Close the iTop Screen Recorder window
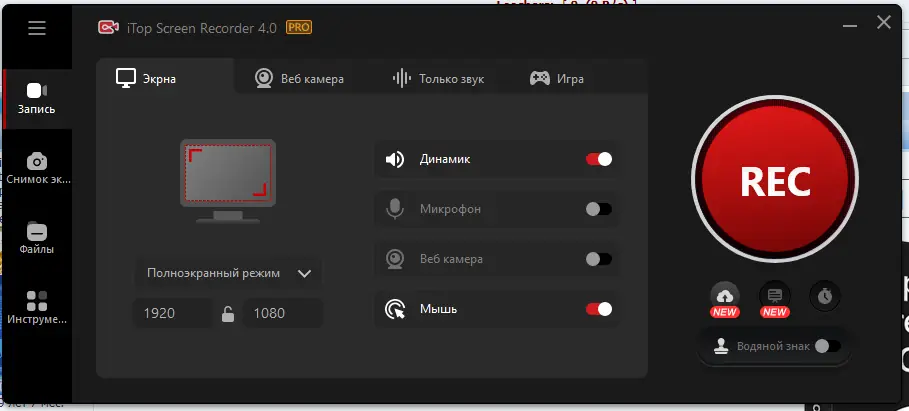909x411 pixels. pos(883,23)
